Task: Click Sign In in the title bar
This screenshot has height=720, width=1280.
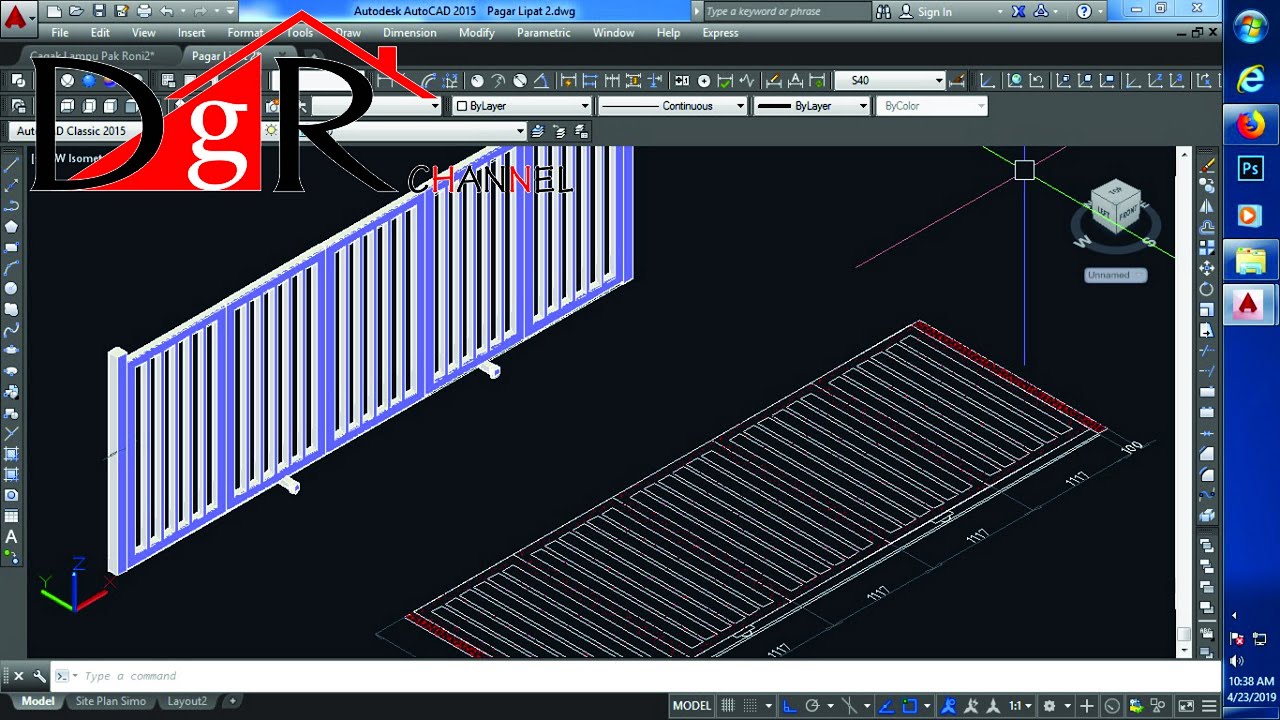Action: click(925, 12)
